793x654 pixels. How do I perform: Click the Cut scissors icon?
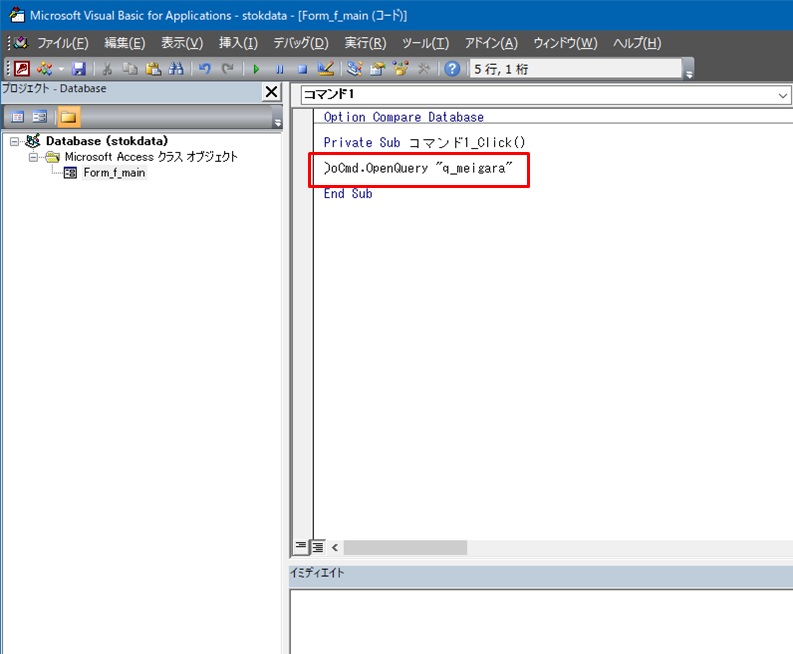coord(107,68)
